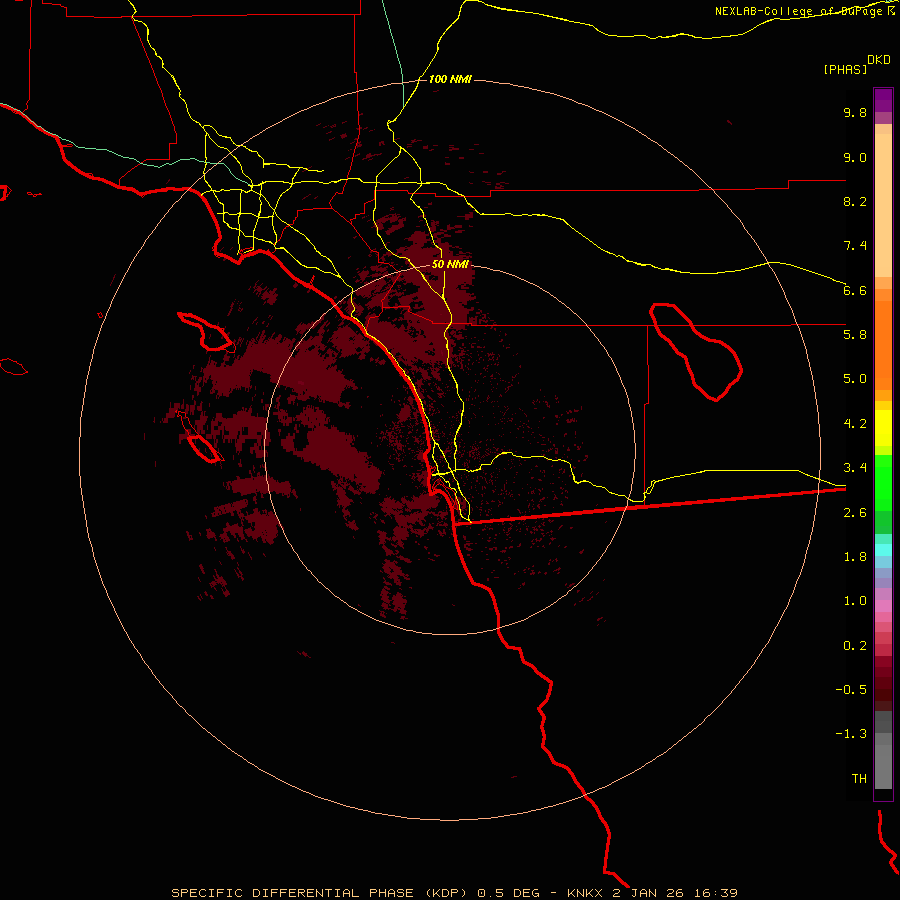Select the 0.2 scale value
Viewport: 900px width, 900px height.
point(855,646)
